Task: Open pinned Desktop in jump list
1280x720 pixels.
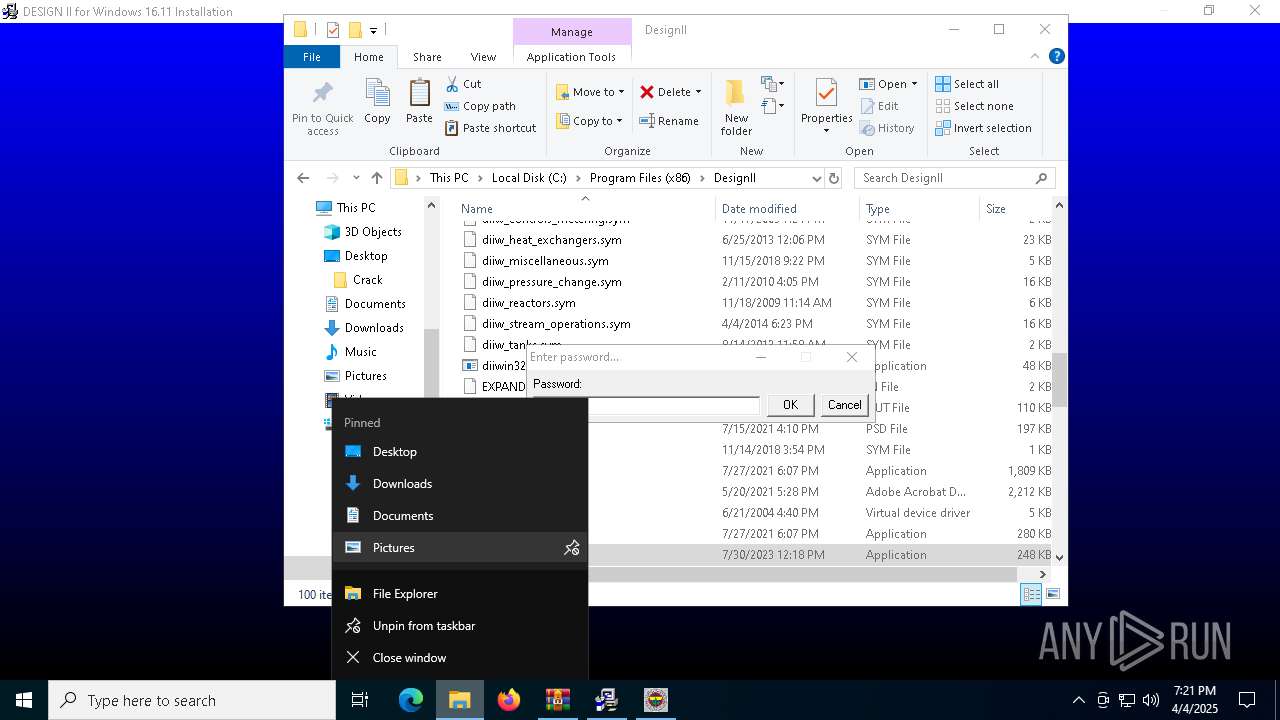Action: click(459, 452)
